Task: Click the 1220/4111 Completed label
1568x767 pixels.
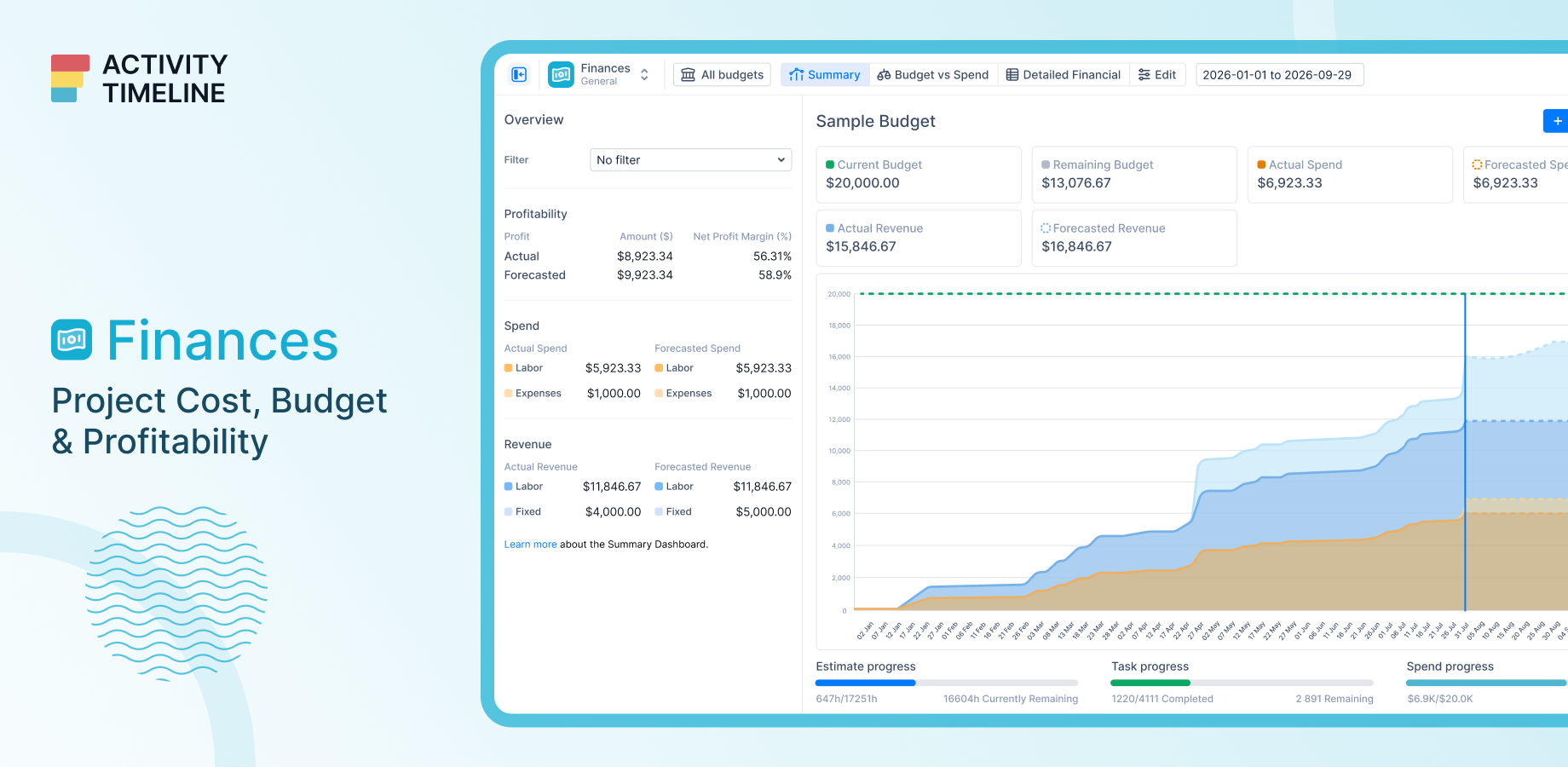Action: (x=1162, y=699)
